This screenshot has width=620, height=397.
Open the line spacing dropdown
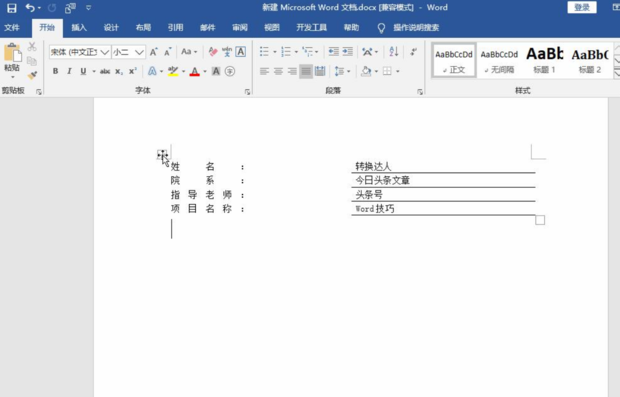click(349, 71)
